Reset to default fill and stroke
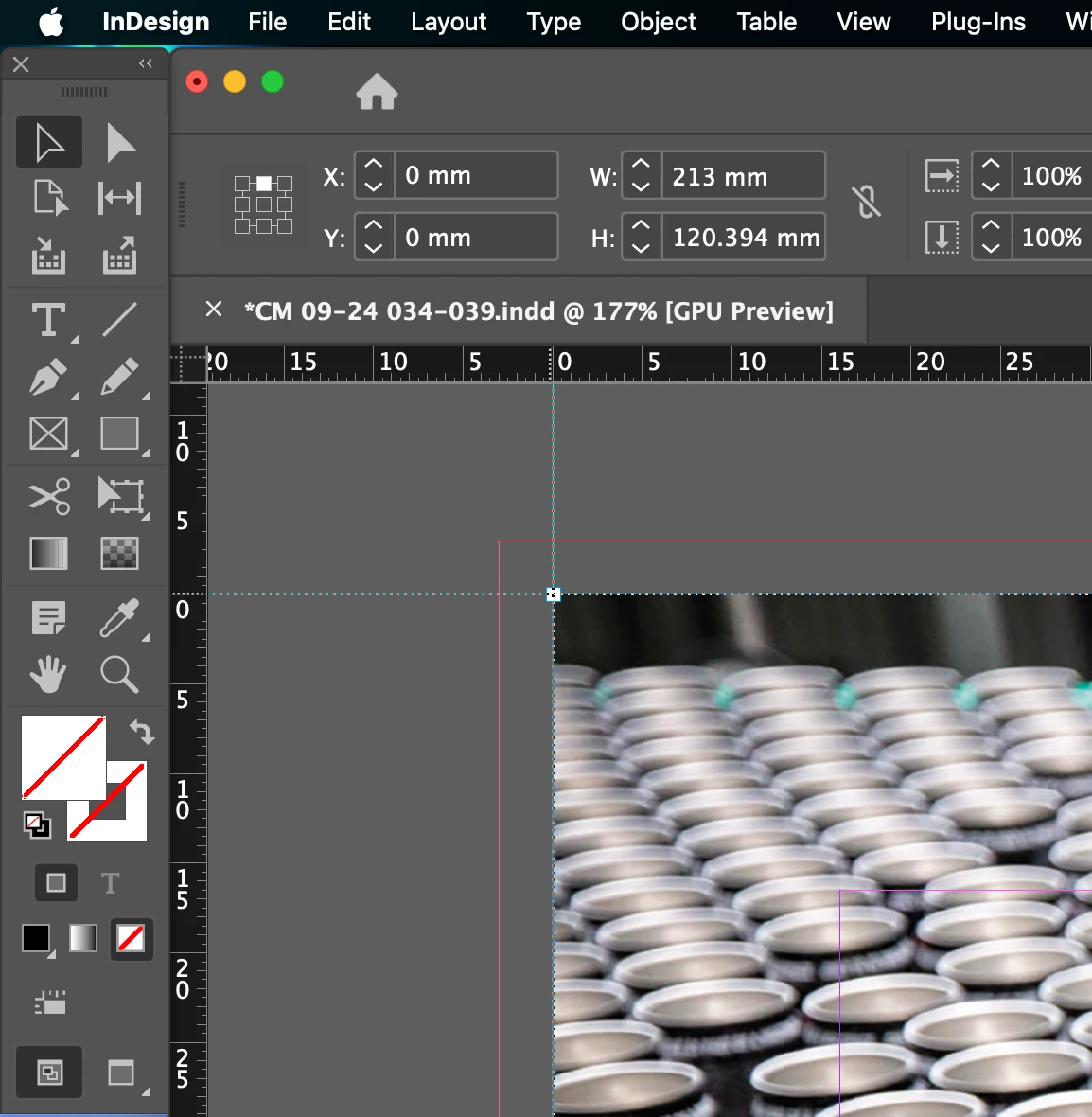1092x1117 pixels. (37, 825)
